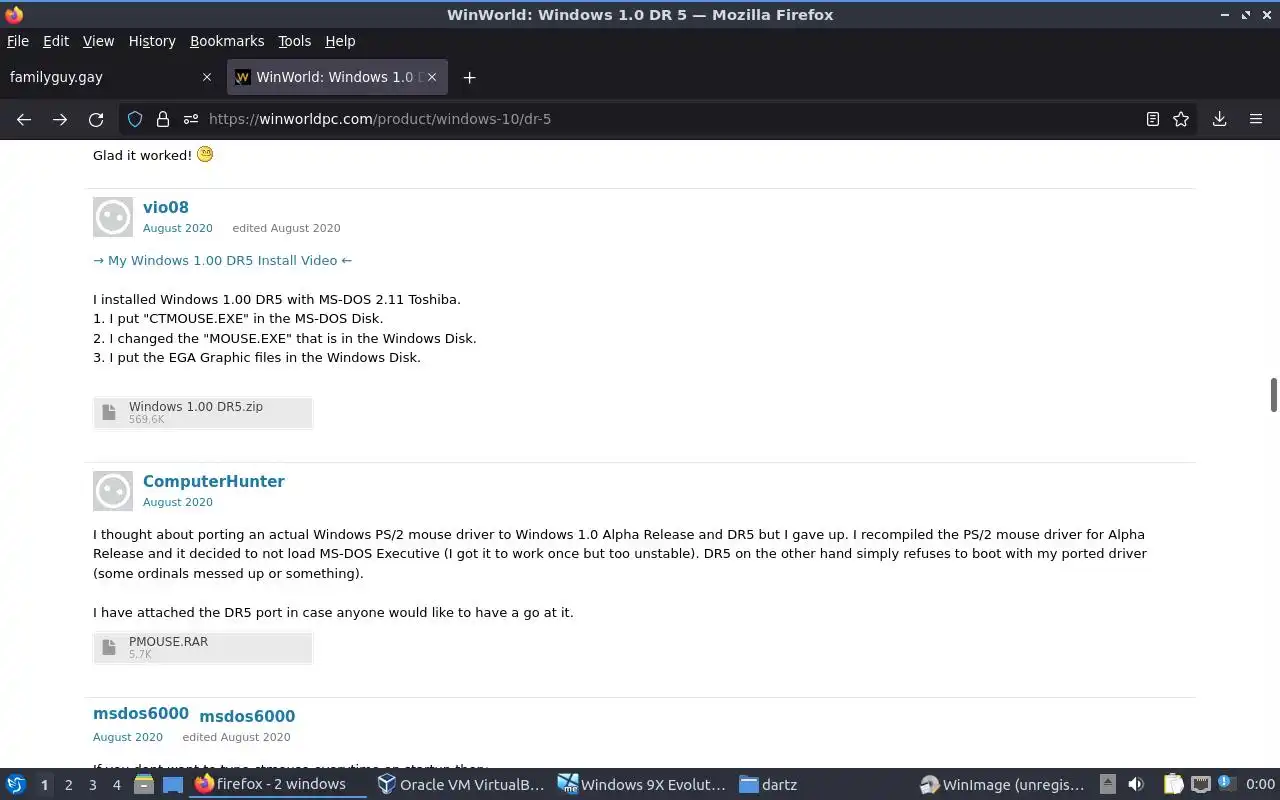Screen dimensions: 1280x800
Task: Click the clipboard tray icon
Action: point(1173,785)
